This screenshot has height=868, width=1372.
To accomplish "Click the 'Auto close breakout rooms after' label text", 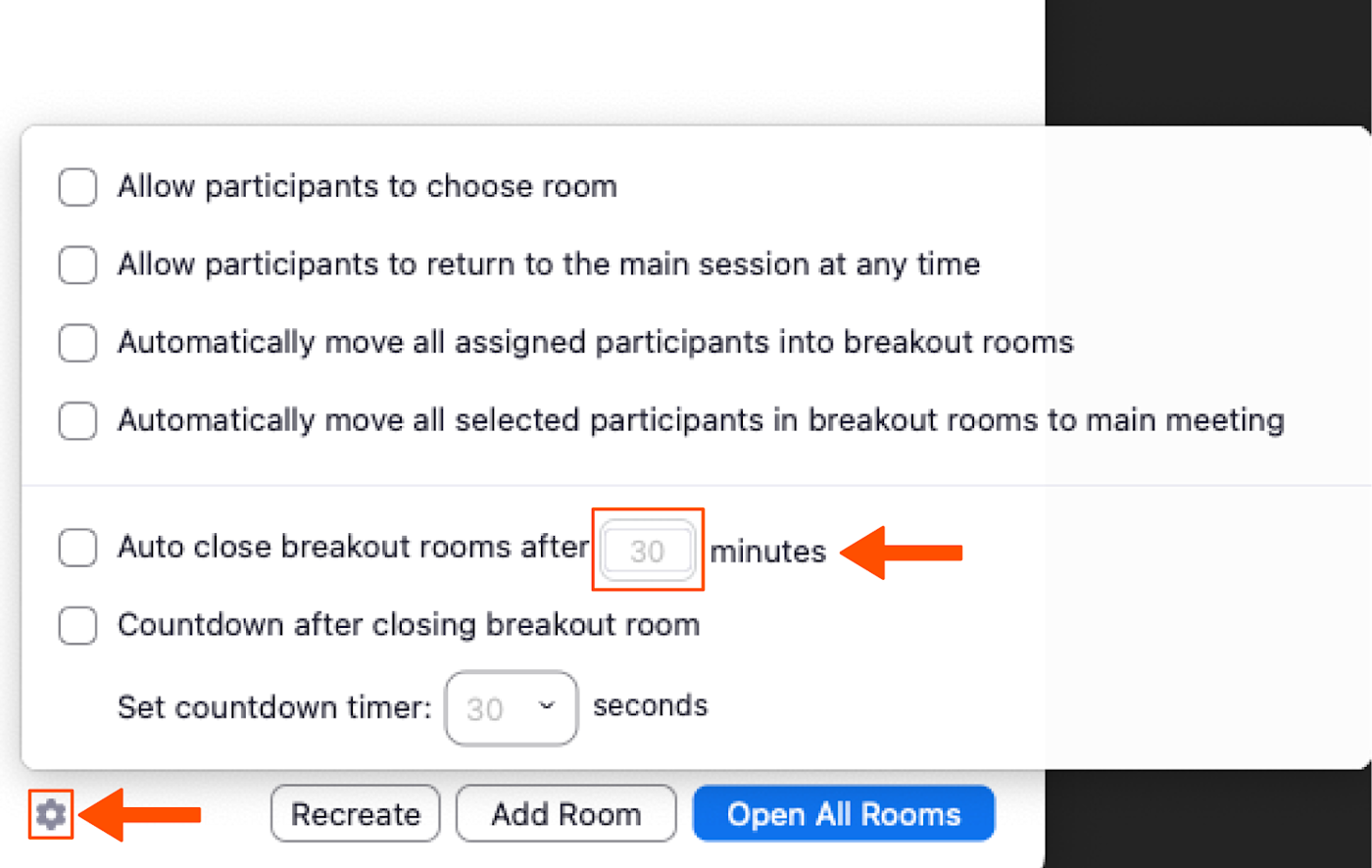I will tap(353, 547).
